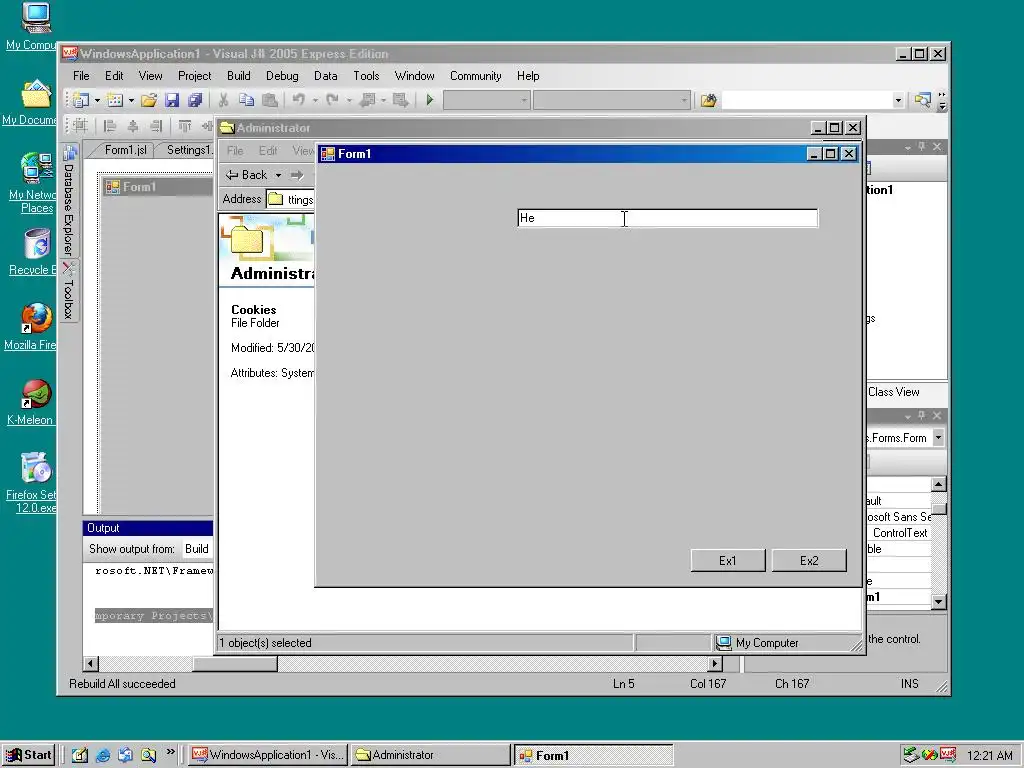Switch to the Form1.jsl editor tab

125,150
